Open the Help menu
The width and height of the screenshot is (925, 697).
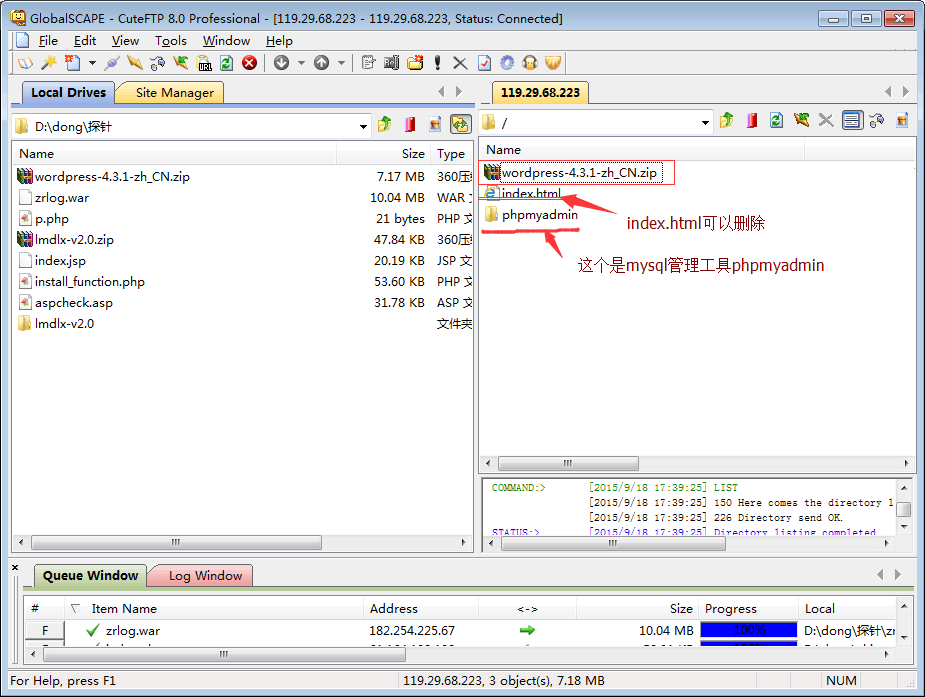[x=279, y=41]
